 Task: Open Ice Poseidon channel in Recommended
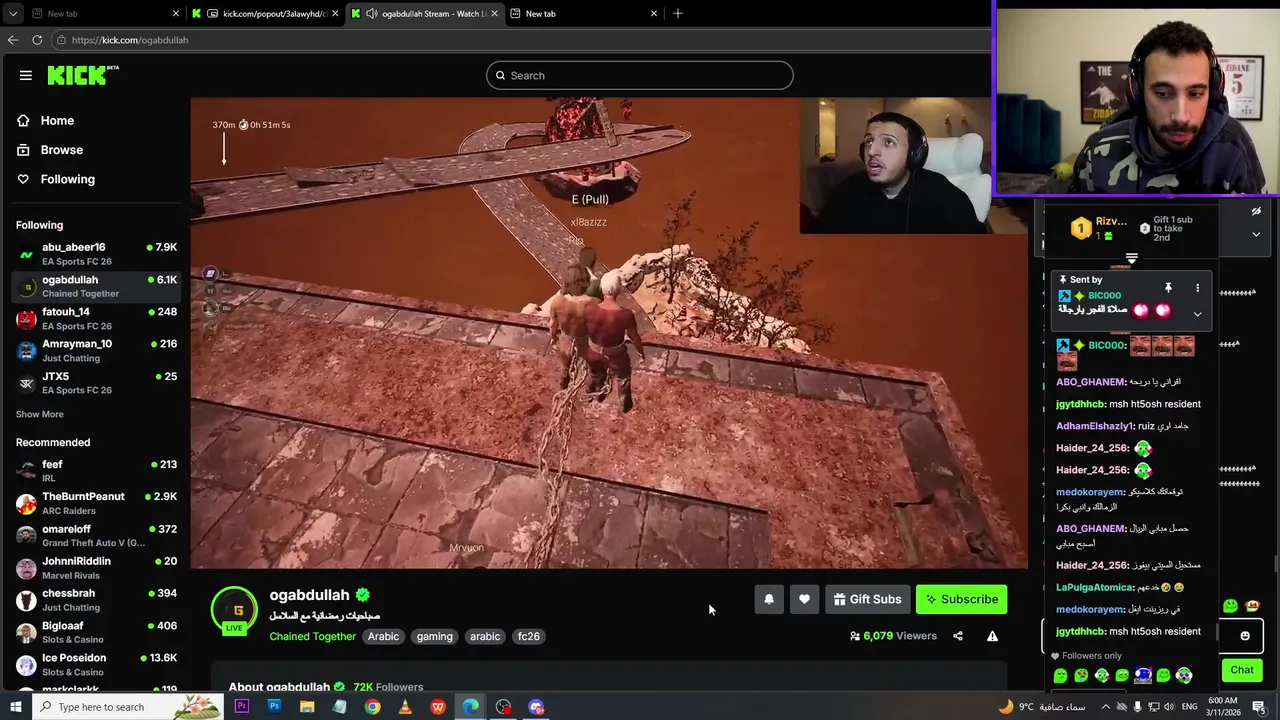pos(96,665)
